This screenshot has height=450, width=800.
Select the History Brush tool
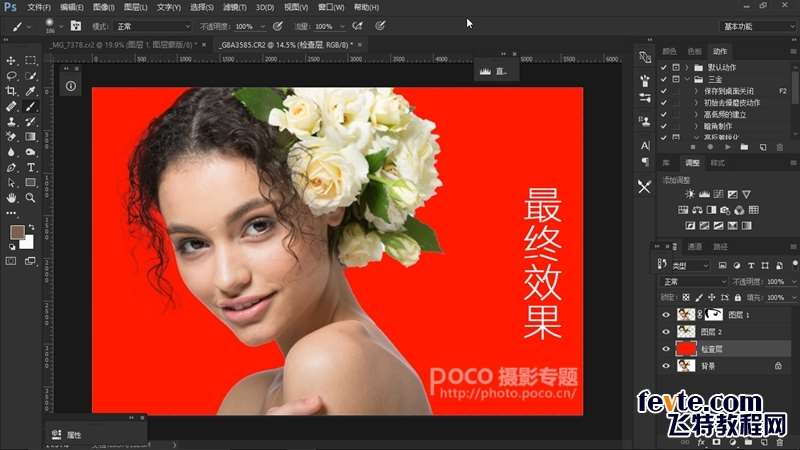[x=30, y=122]
